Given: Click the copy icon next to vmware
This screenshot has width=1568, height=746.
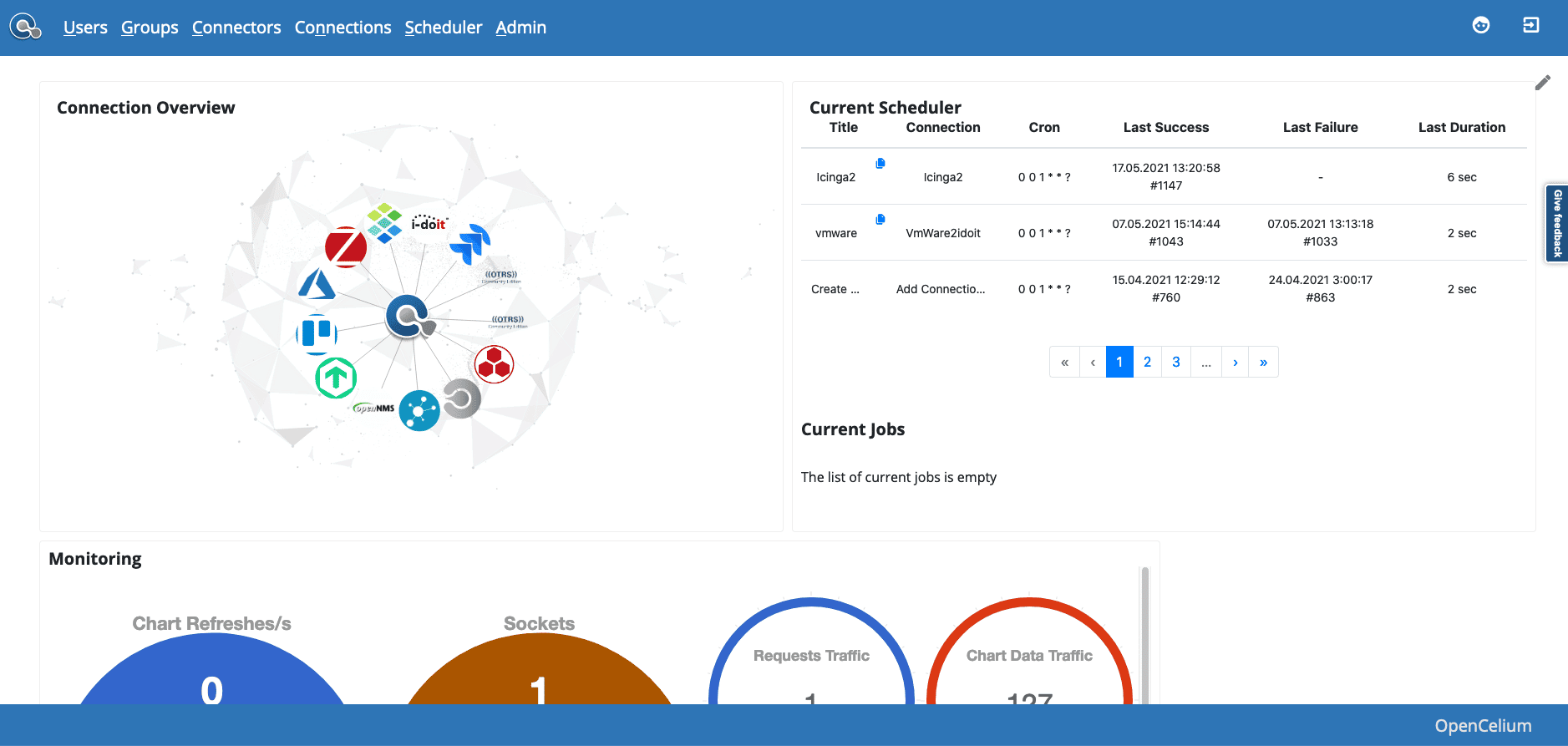Looking at the screenshot, I should click(880, 220).
